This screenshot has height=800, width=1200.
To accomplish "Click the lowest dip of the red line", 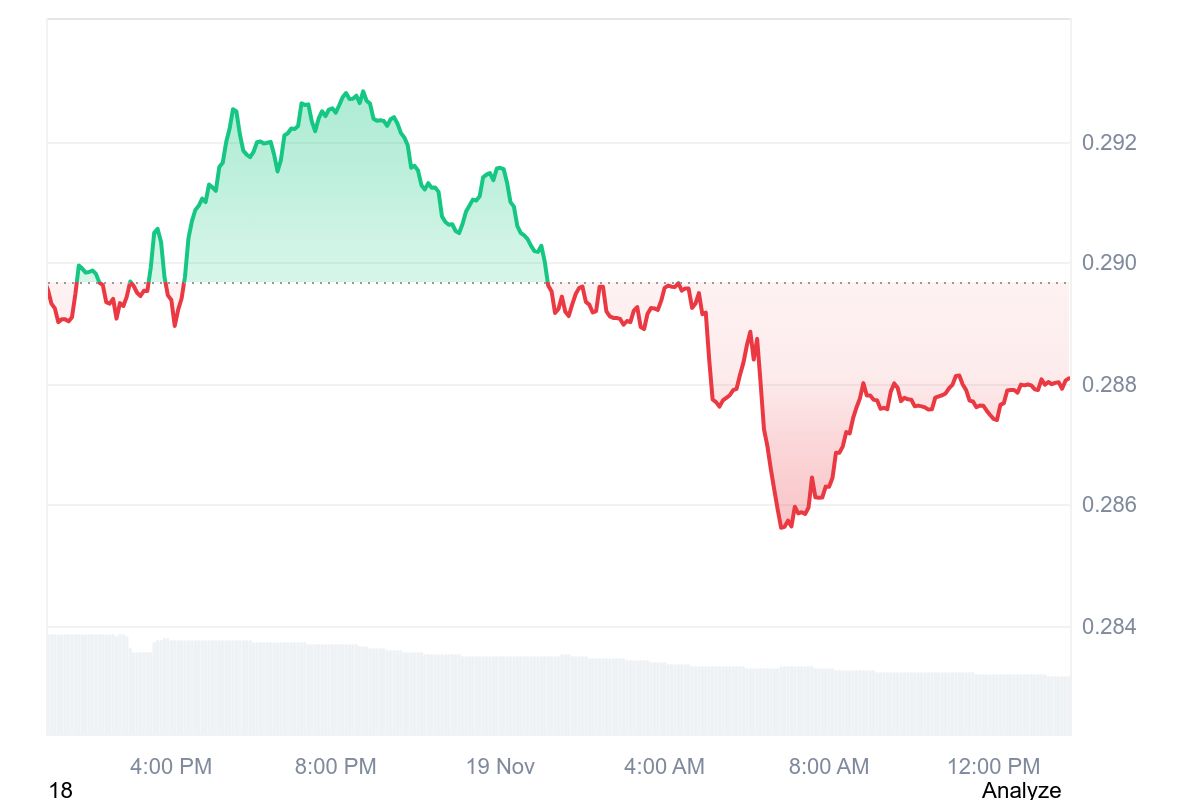I will point(782,527).
